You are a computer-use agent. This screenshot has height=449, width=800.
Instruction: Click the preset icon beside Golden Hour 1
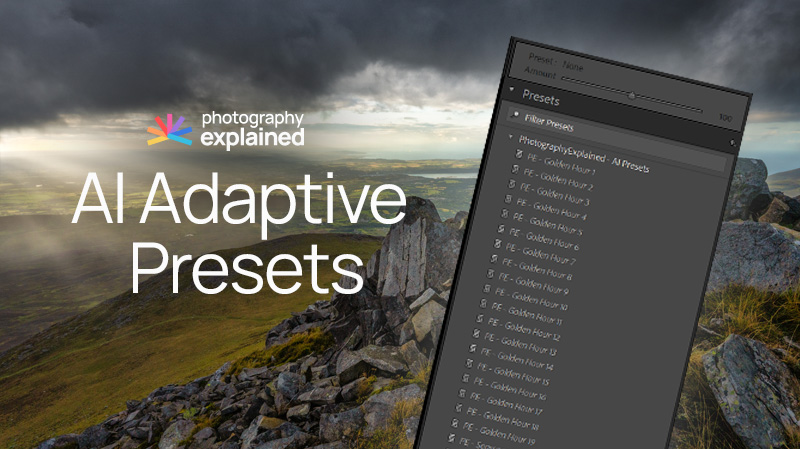pyautogui.click(x=519, y=154)
